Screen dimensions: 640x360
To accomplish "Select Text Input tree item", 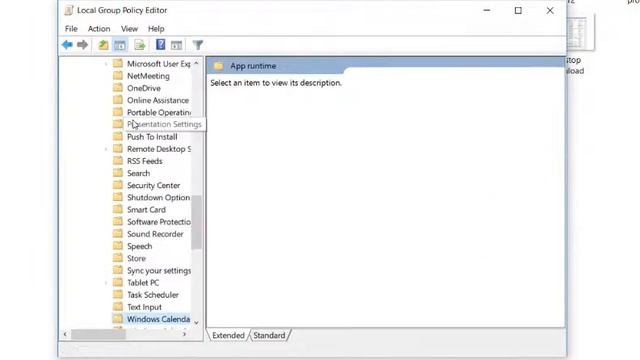I will click(144, 307).
